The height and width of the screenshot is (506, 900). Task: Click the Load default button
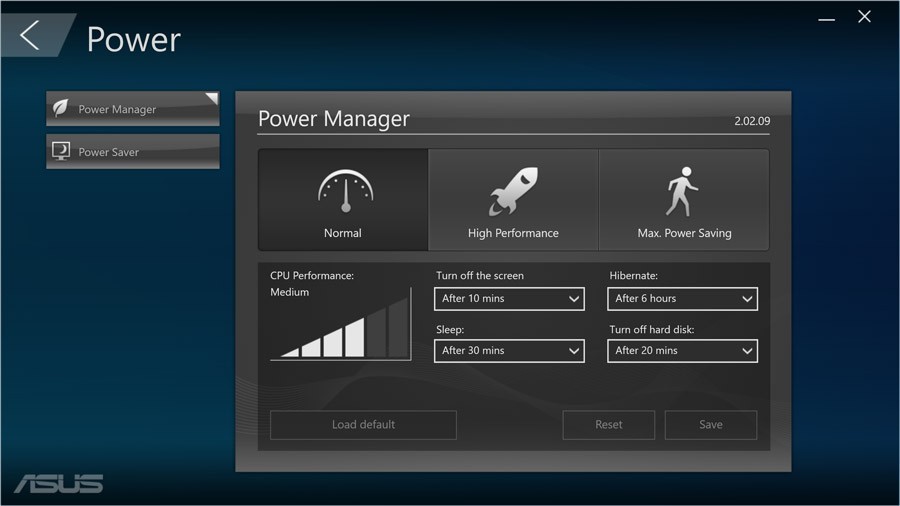363,425
